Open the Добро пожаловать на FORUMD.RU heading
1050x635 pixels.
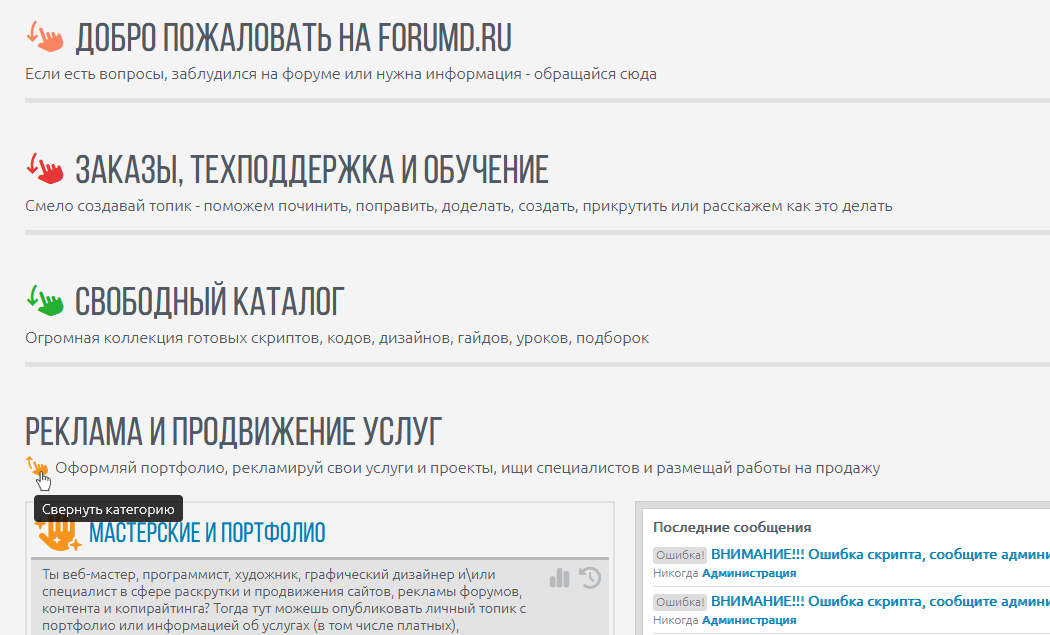tap(293, 38)
